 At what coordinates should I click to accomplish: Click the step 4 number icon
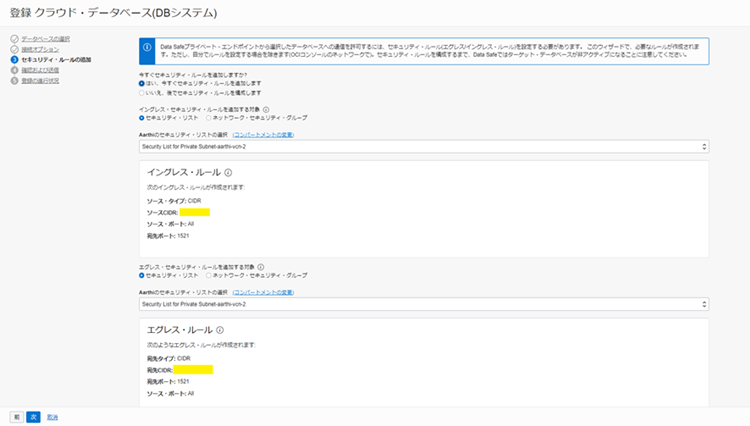pyautogui.click(x=14, y=70)
